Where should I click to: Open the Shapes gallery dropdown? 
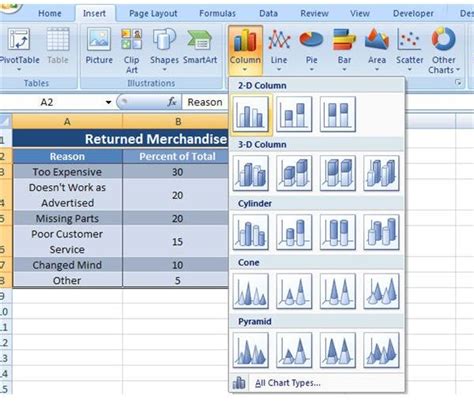164,50
